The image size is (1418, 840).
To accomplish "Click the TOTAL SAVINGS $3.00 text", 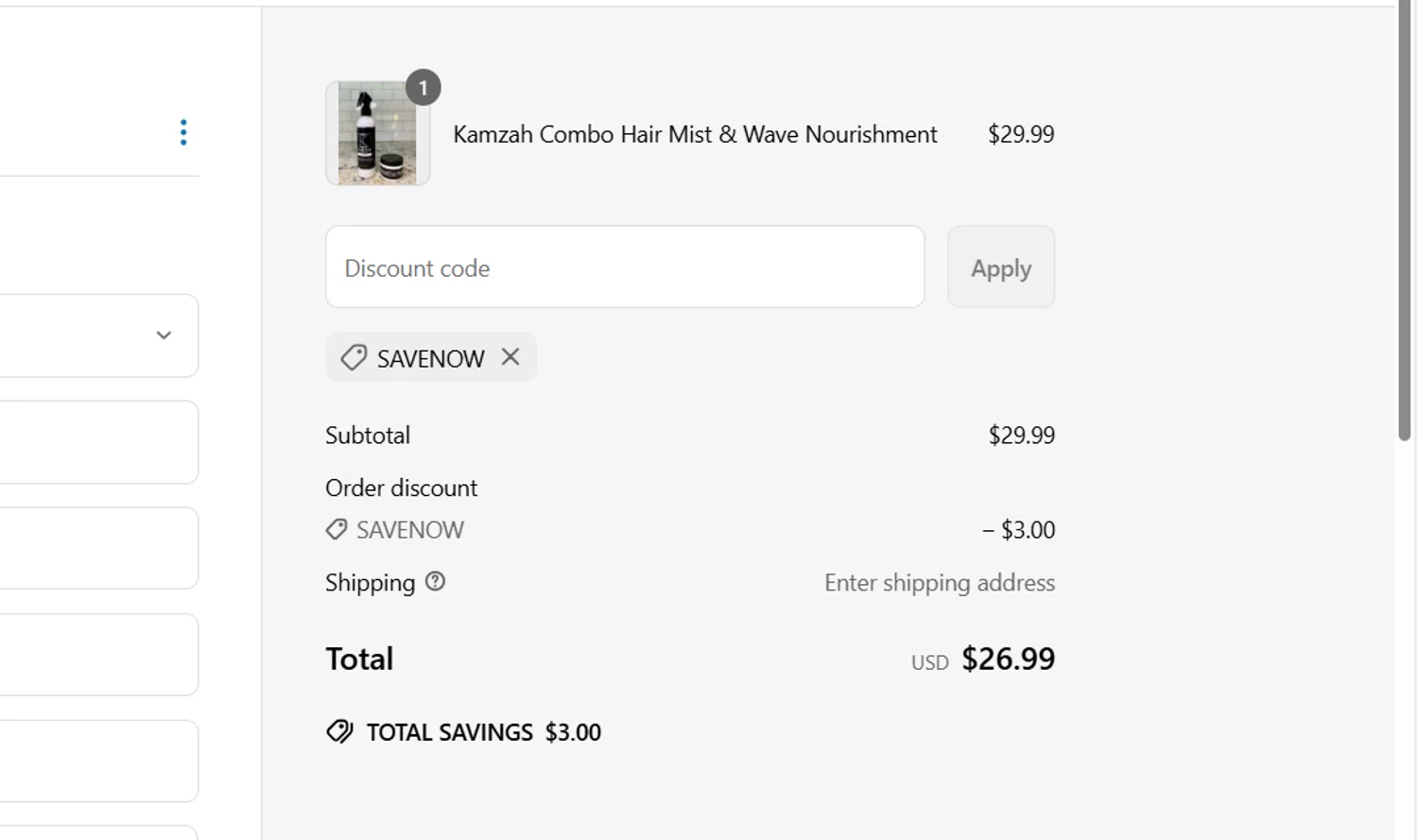I will [x=483, y=732].
